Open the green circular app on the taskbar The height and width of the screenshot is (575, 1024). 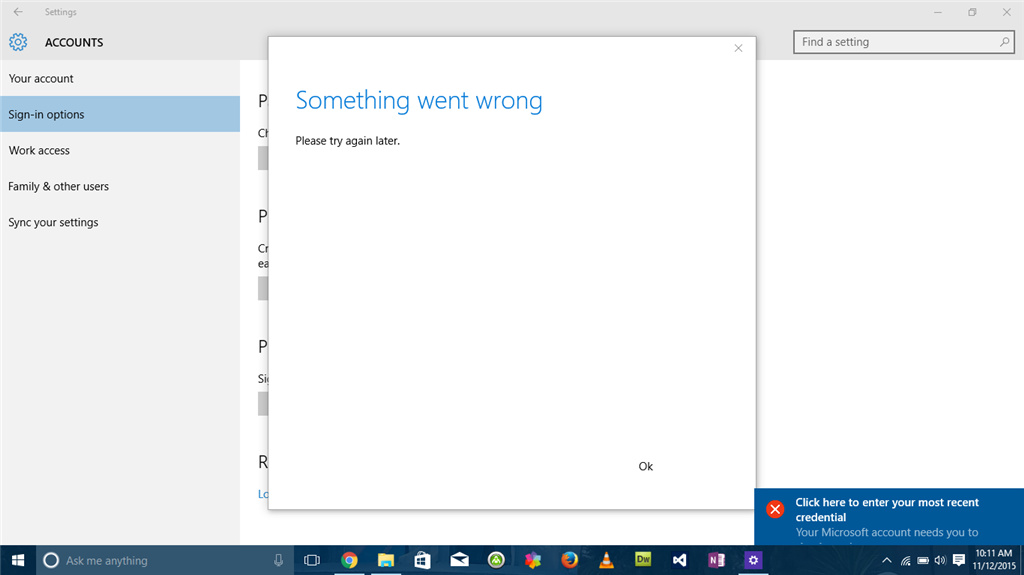[496, 560]
